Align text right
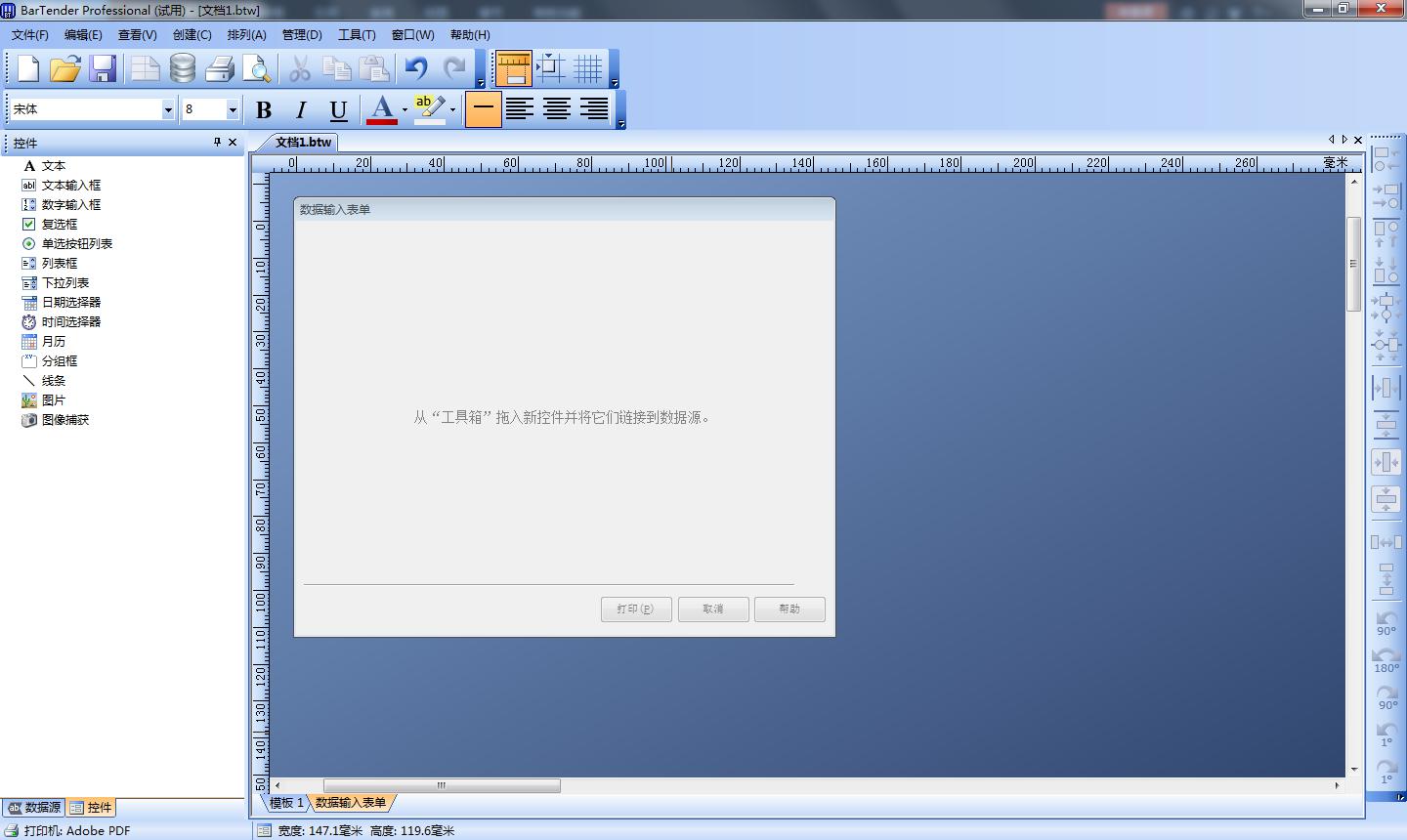The width and height of the screenshot is (1407, 840). tap(594, 109)
